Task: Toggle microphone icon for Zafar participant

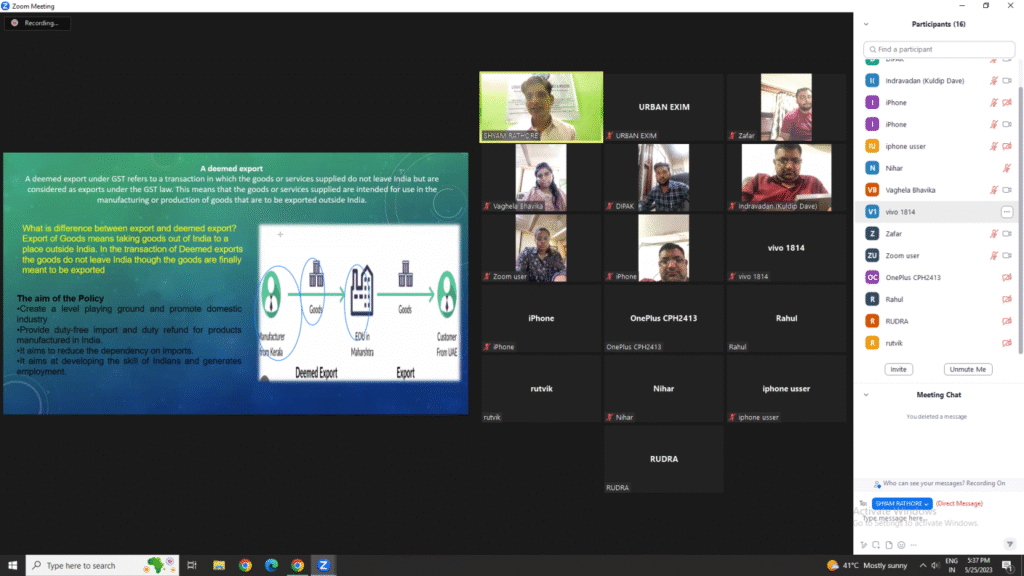Action: click(x=993, y=234)
